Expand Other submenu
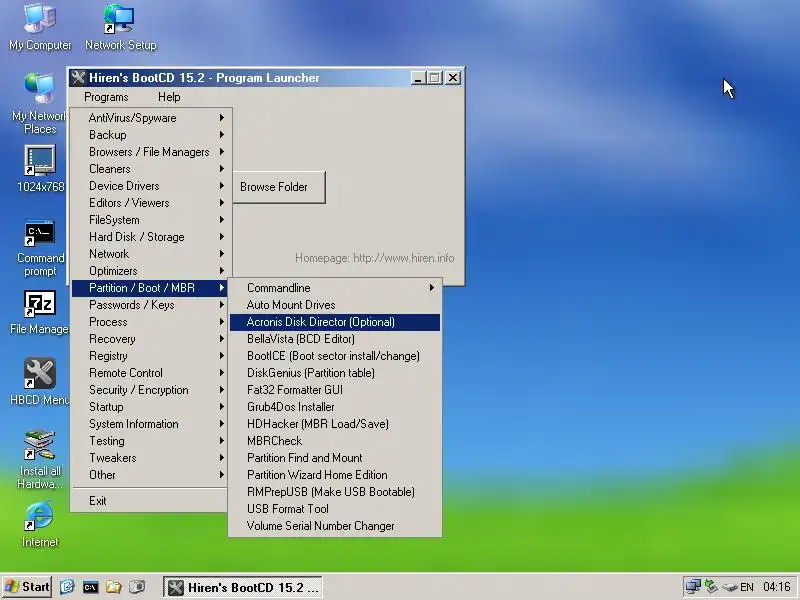 (x=149, y=475)
